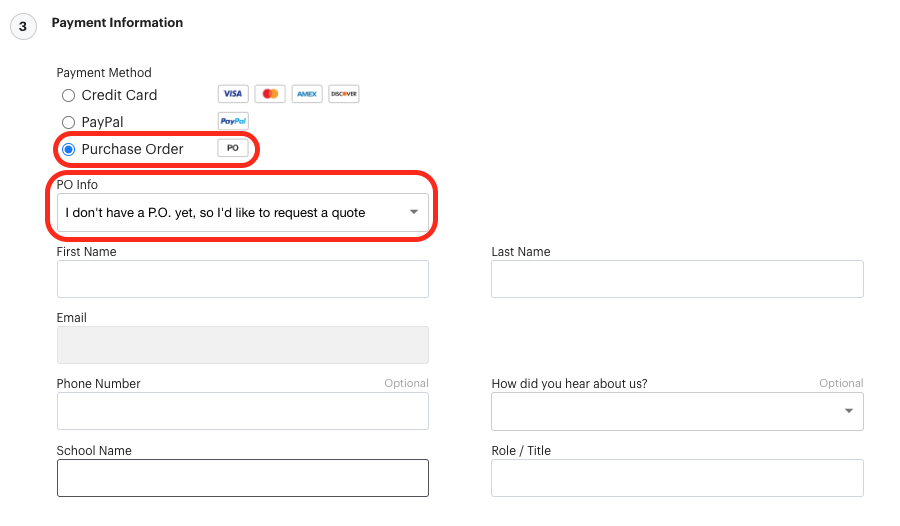The width and height of the screenshot is (900, 526).
Task: Click the PayPal logo badge
Action: [x=233, y=121]
